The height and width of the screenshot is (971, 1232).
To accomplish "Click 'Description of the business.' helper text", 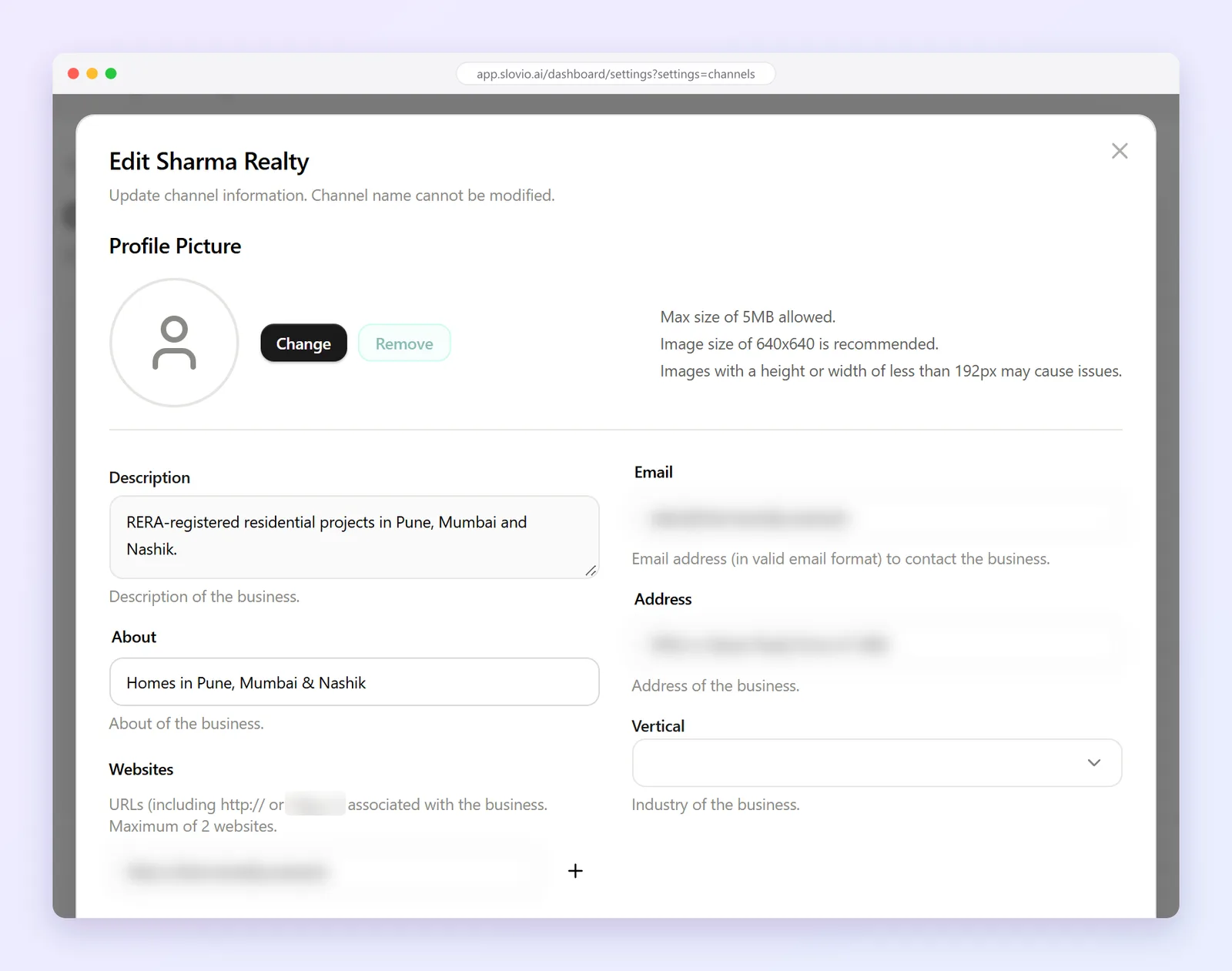I will 204,597.
